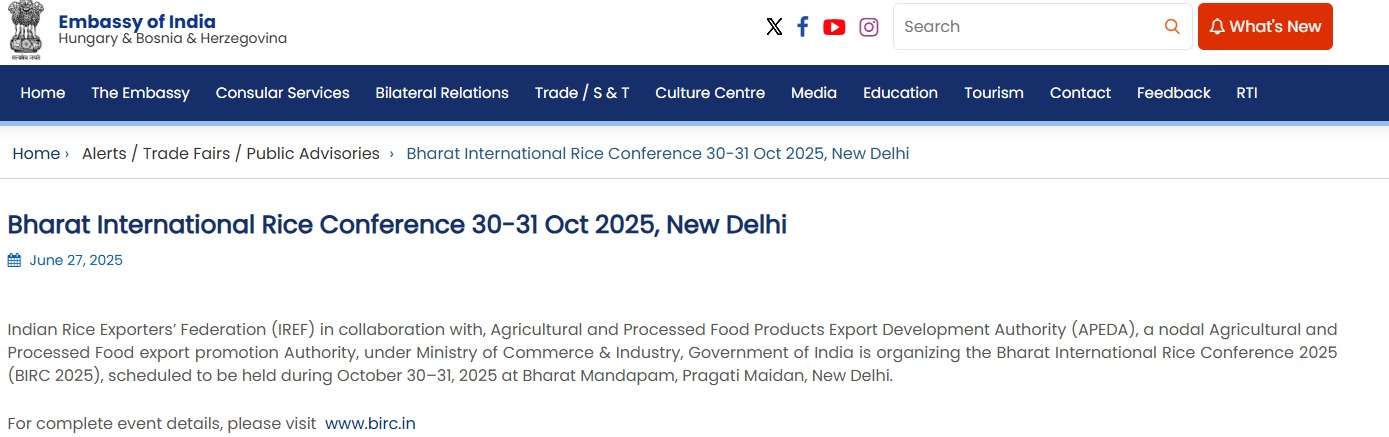This screenshot has height=437, width=1389.
Task: Click the Indian national emblem logo
Action: [26, 31]
